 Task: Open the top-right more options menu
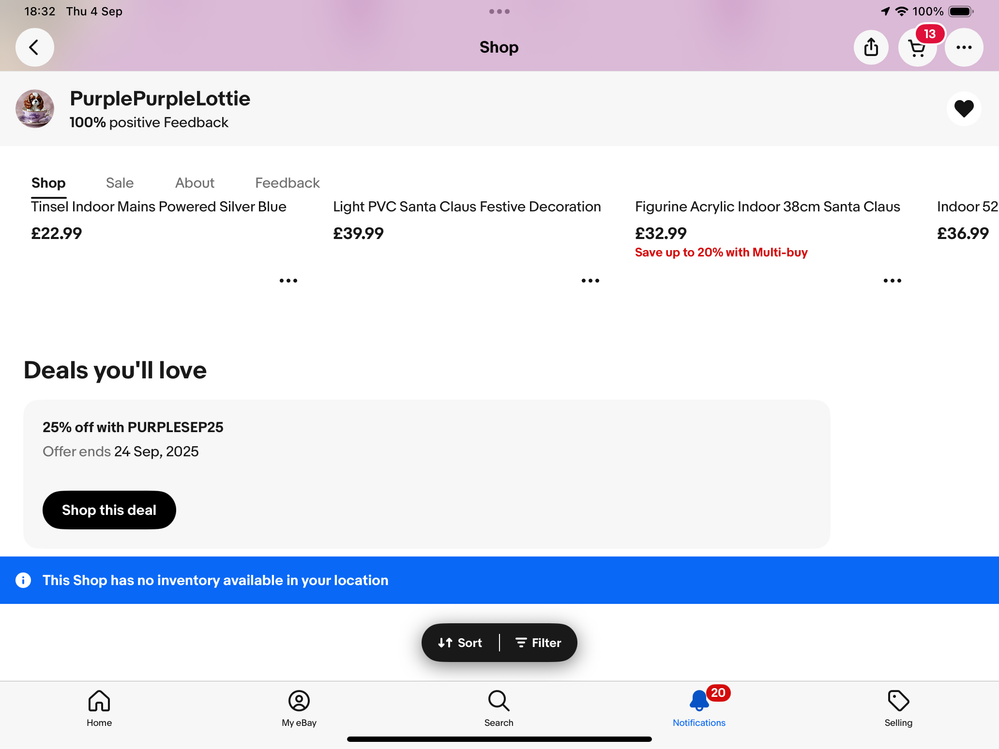tap(964, 47)
